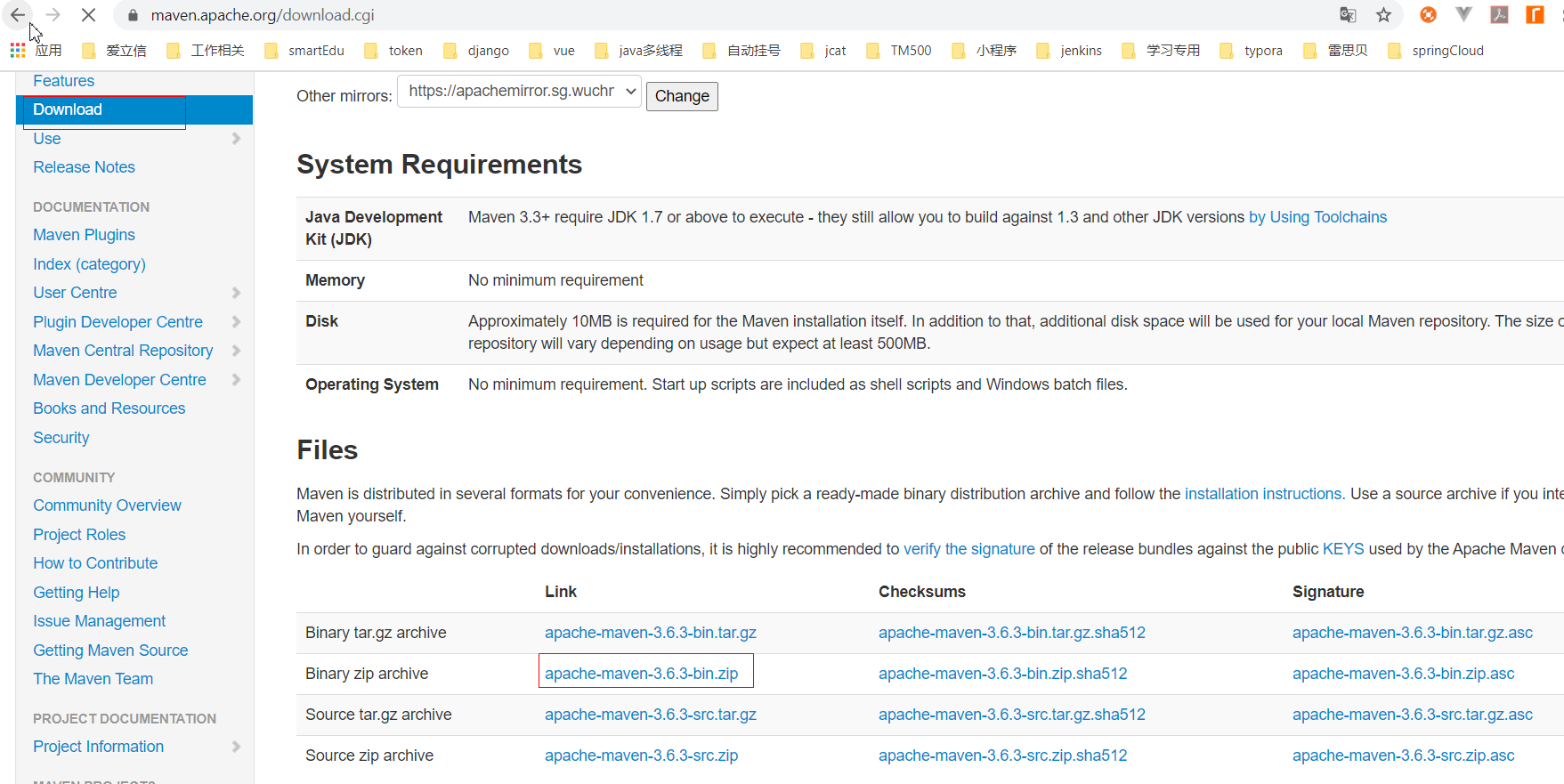The height and width of the screenshot is (784, 1564).
Task: Open the token bookmark folder
Action: pyautogui.click(x=393, y=51)
